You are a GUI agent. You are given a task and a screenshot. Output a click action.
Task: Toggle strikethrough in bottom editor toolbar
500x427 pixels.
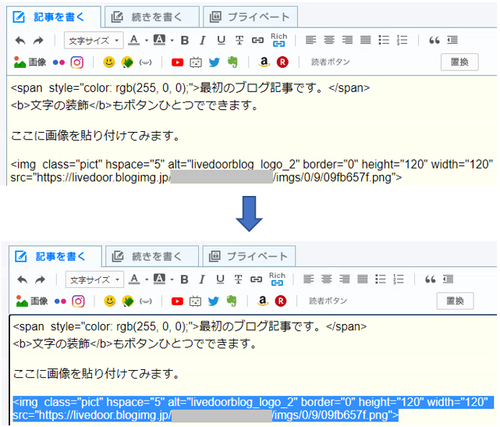(238, 279)
